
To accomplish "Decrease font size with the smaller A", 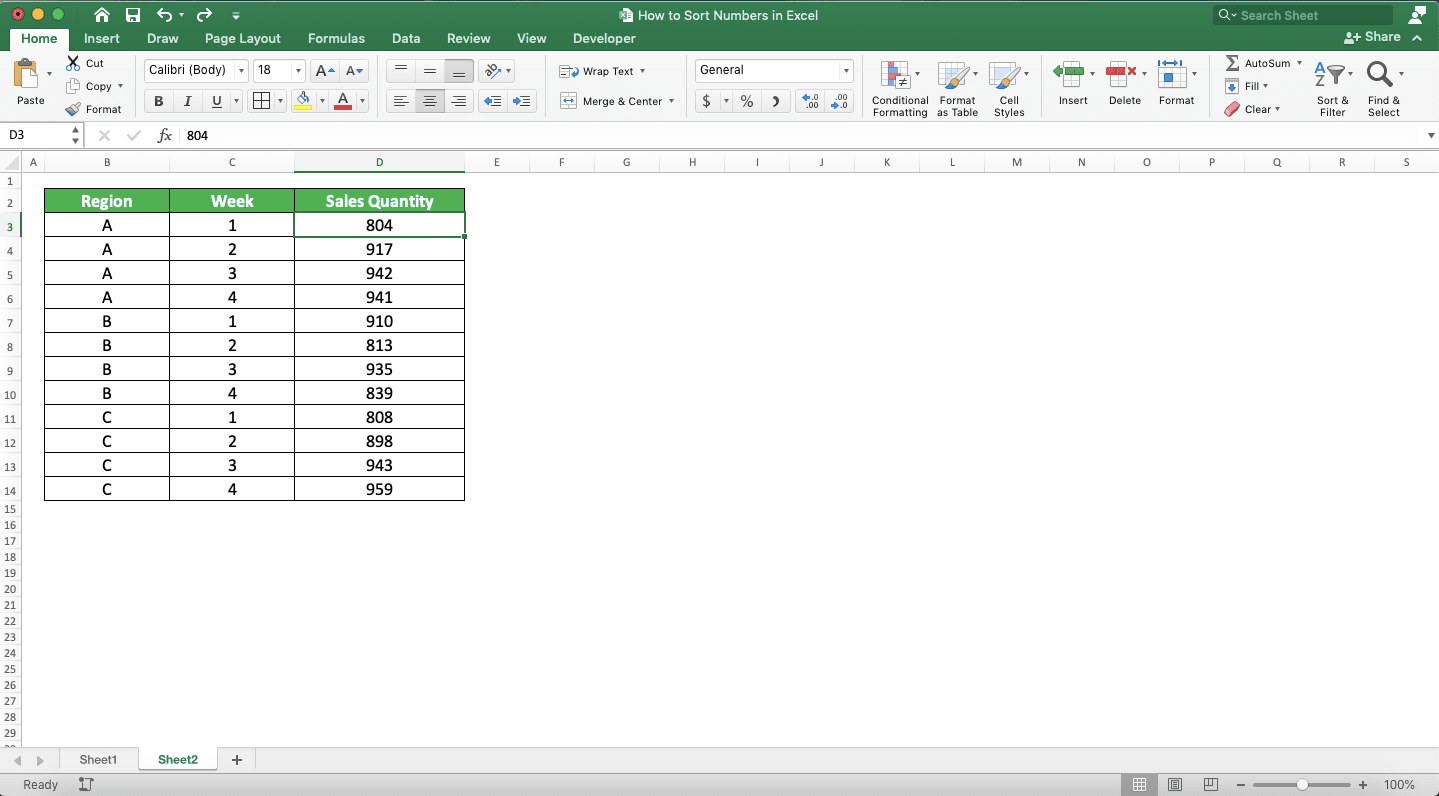I will click(x=355, y=70).
